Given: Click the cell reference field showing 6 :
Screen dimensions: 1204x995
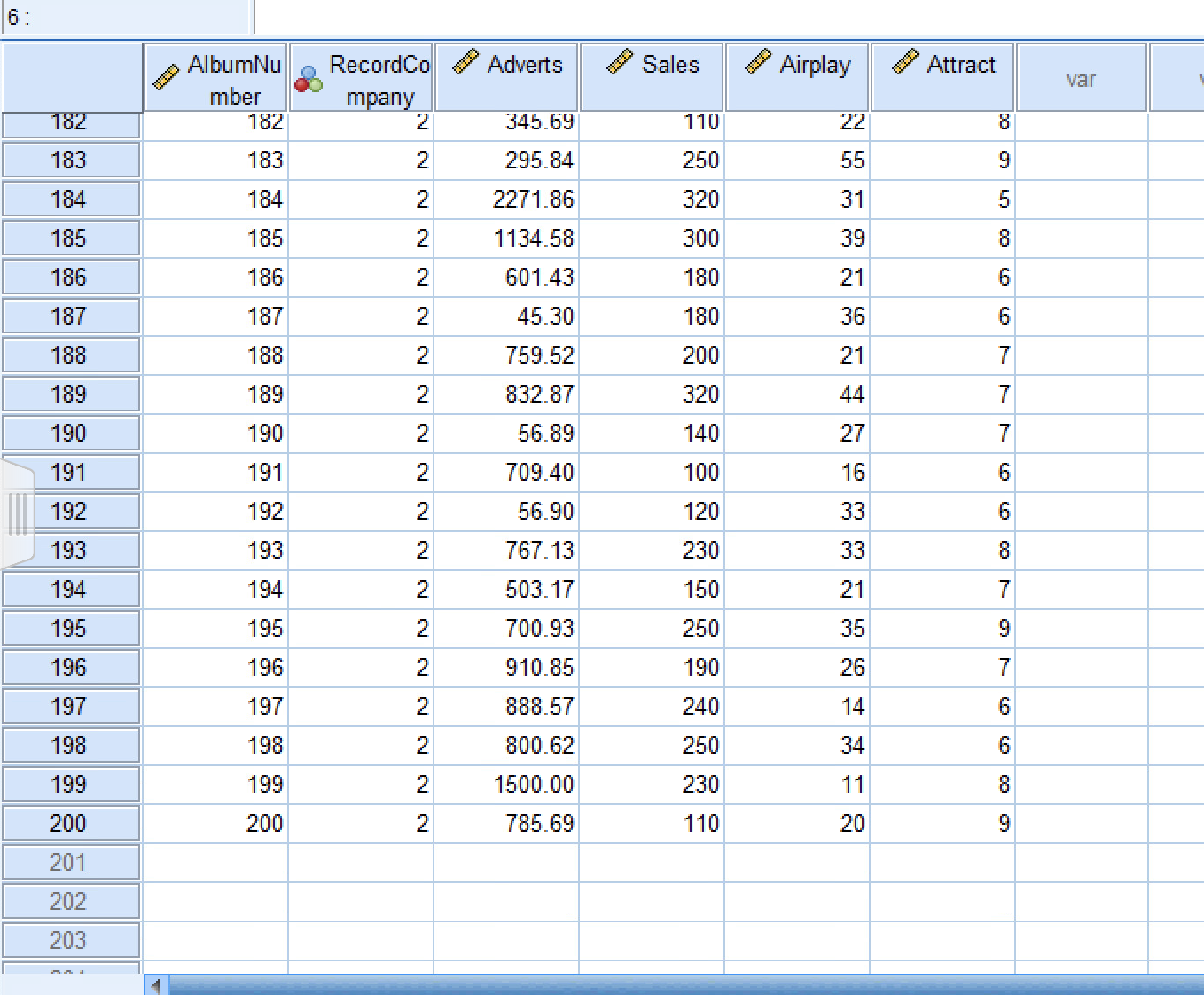Looking at the screenshot, I should [x=128, y=17].
